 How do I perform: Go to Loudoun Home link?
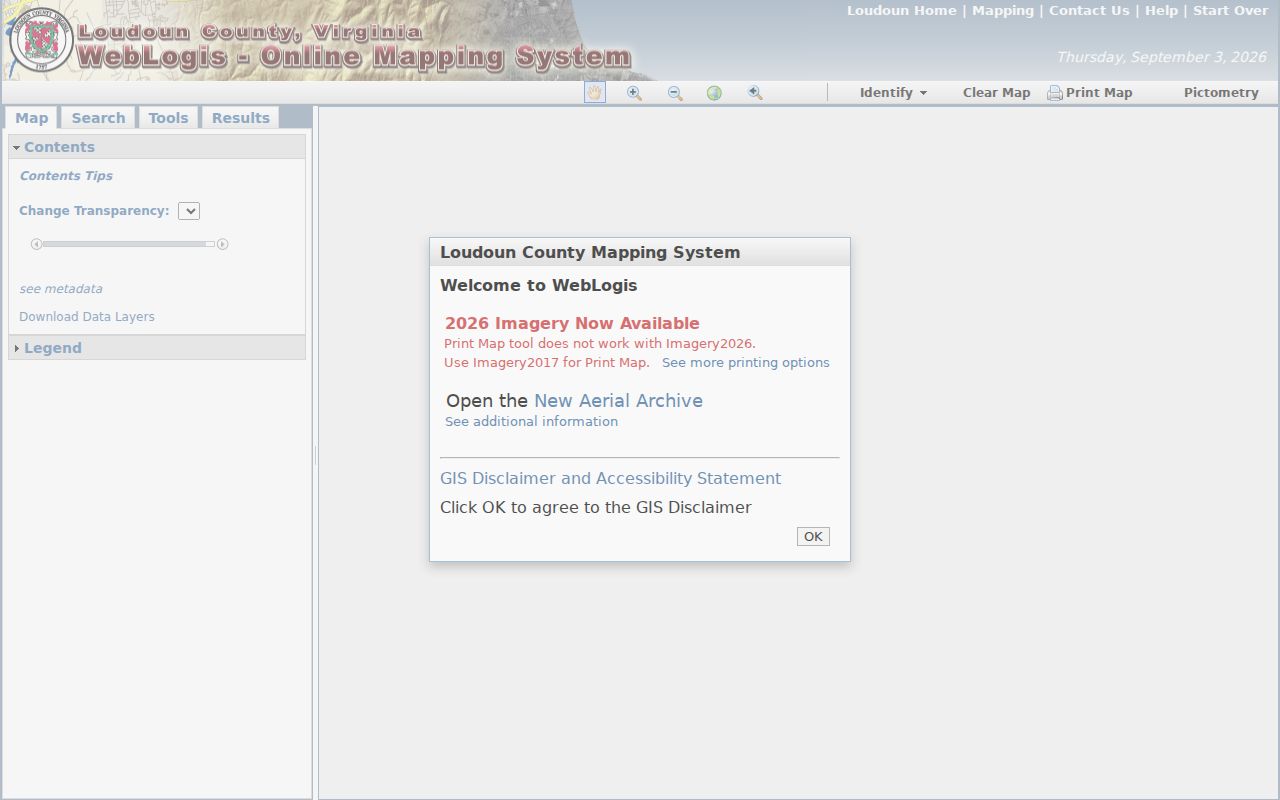pos(902,11)
